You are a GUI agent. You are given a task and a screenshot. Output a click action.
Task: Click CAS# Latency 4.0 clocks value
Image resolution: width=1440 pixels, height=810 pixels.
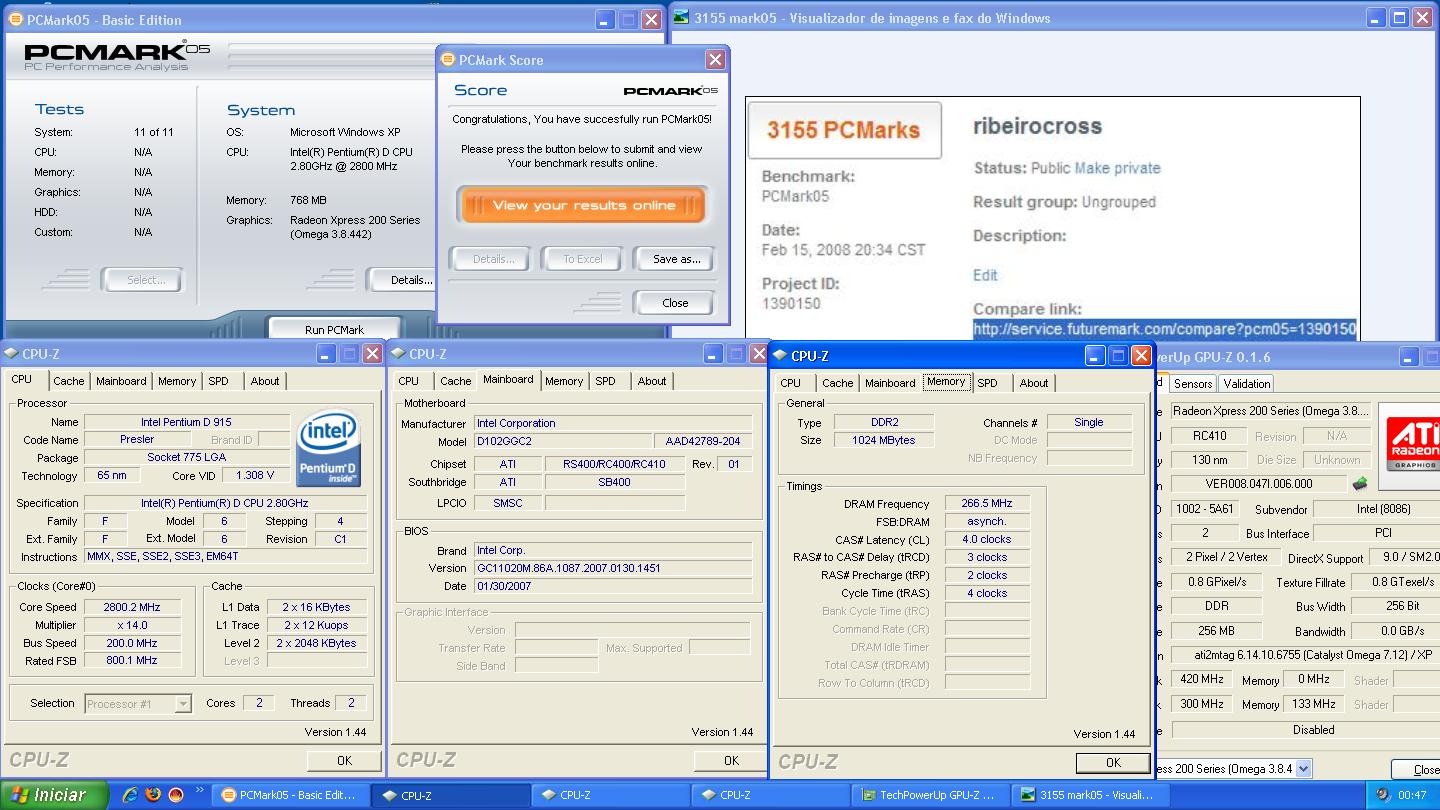987,540
